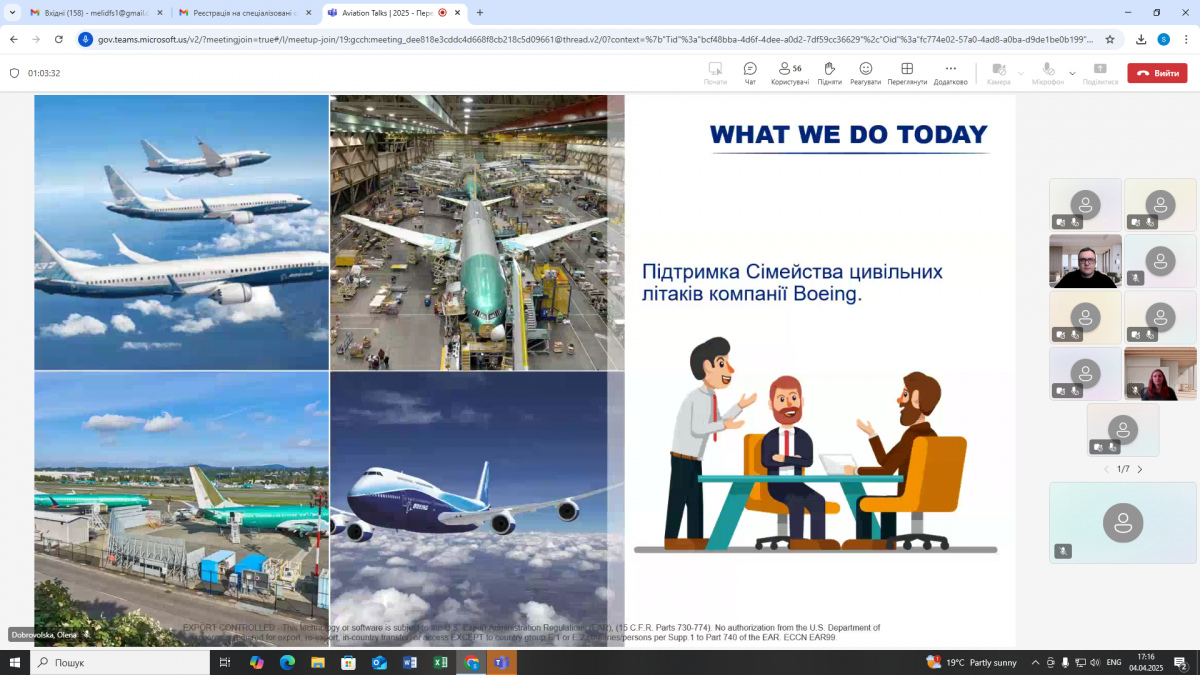Image resolution: width=1200 pixels, height=675 pixels.
Task: Toggle the Камера camera on
Action: point(998,72)
